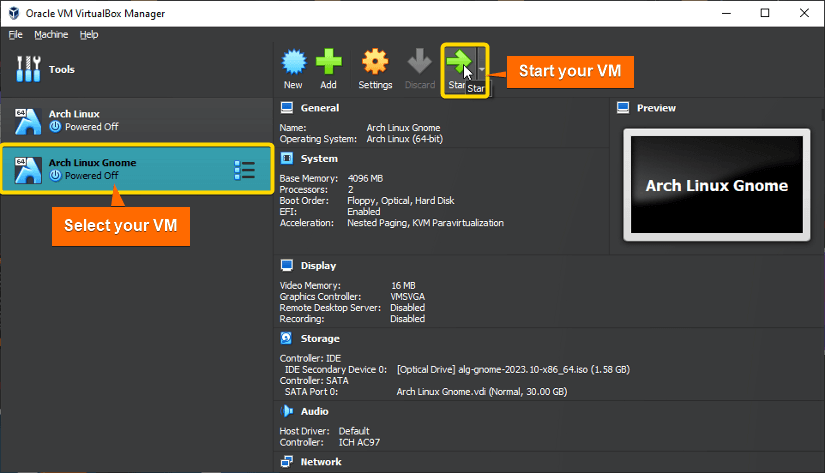The width and height of the screenshot is (825, 473).
Task: Maximize the VirtualBox Manager window
Action: pos(765,13)
